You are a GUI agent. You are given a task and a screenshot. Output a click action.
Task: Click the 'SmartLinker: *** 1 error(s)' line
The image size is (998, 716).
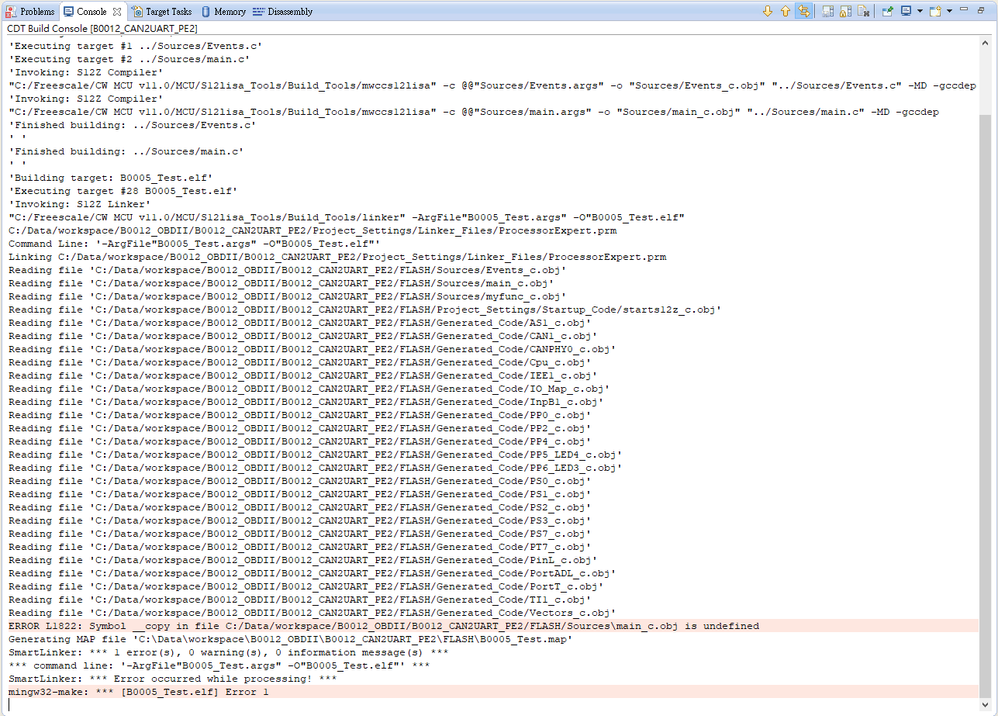point(228,652)
